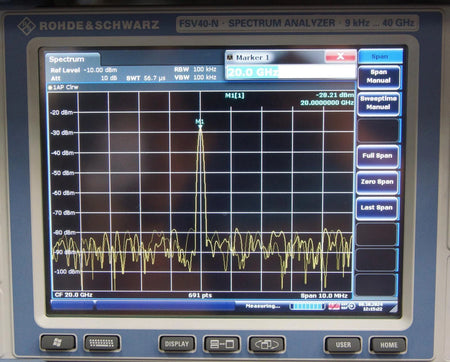Tap the VBW 100 kHz setting
This screenshot has height=362, width=450.
tap(195, 77)
